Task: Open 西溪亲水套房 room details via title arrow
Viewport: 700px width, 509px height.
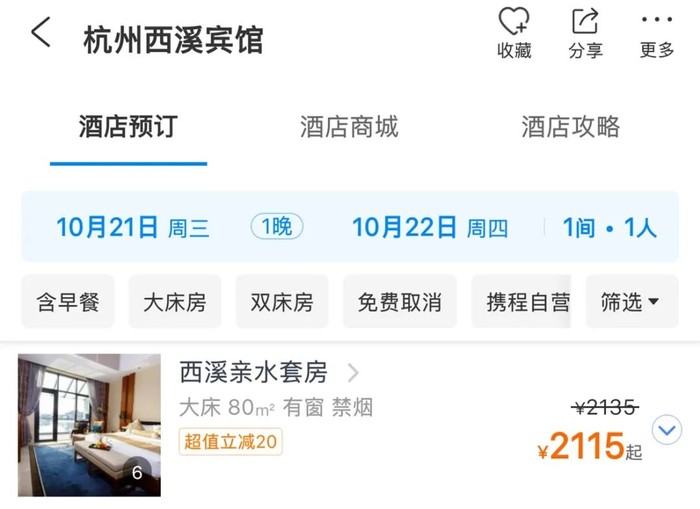Action: click(x=353, y=373)
